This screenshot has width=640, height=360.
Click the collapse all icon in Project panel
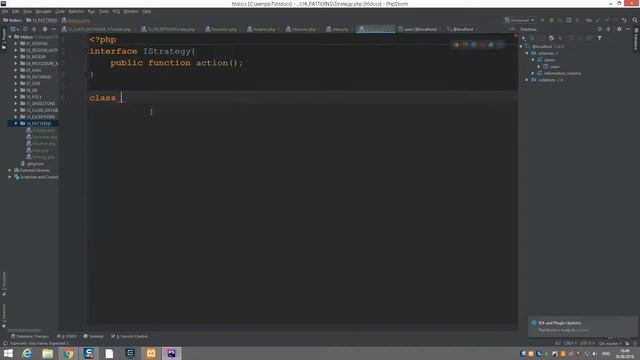click(x=34, y=29)
